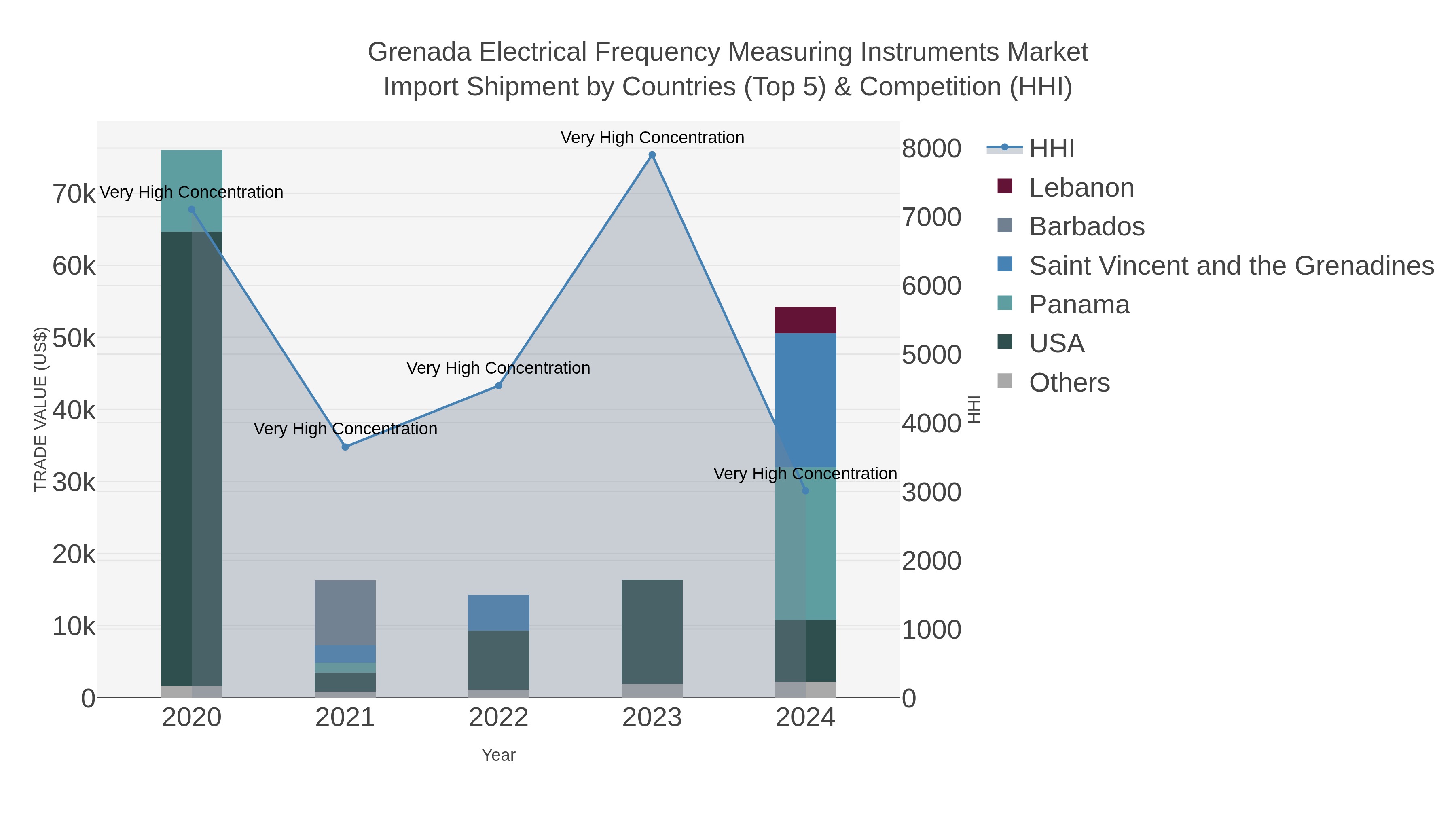Select the Others segment of 2023 bar
The width and height of the screenshot is (1456, 819).
652,691
